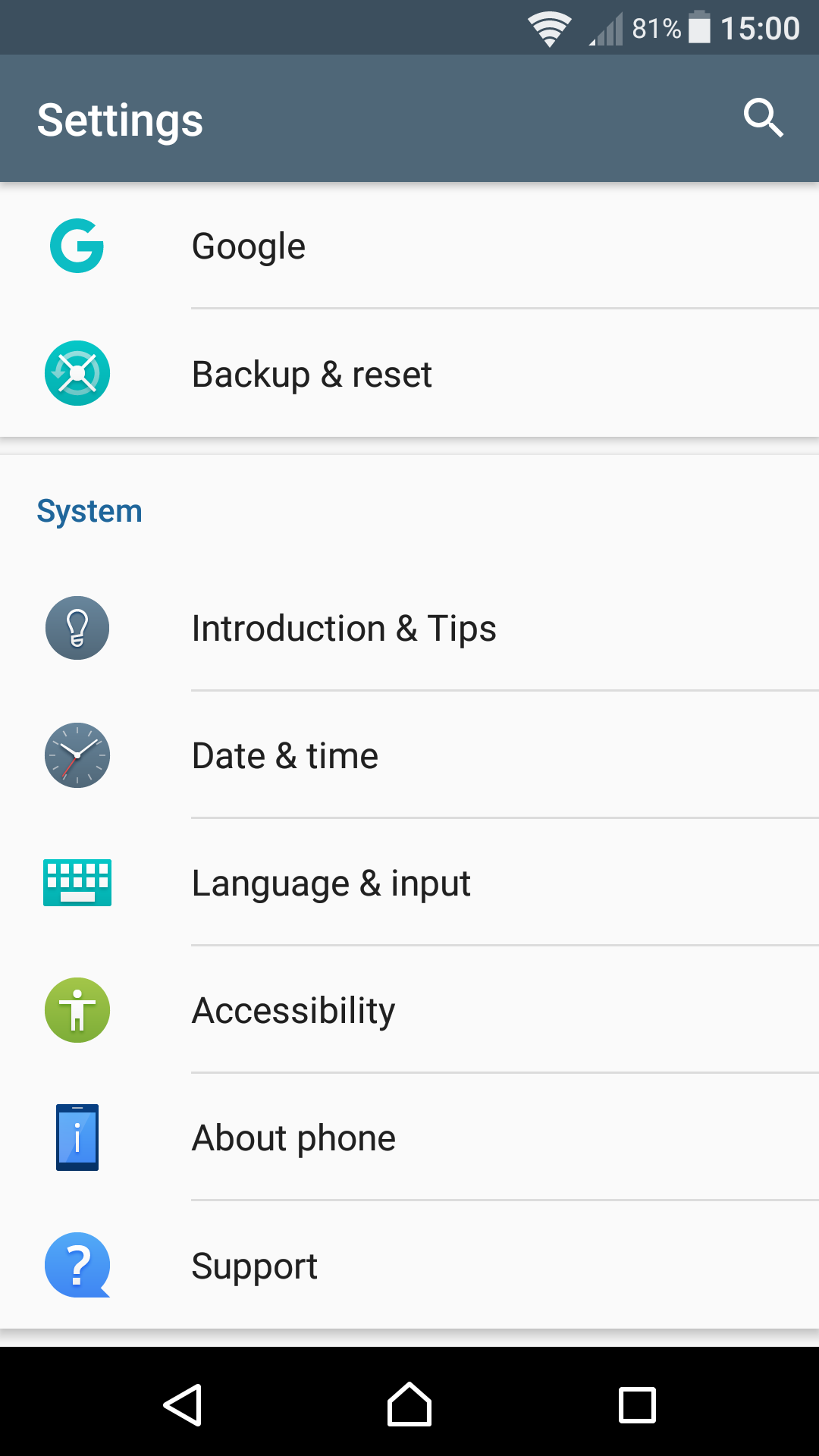This screenshot has width=819, height=1456.
Task: Tap the About phone info icon
Action: [77, 1137]
